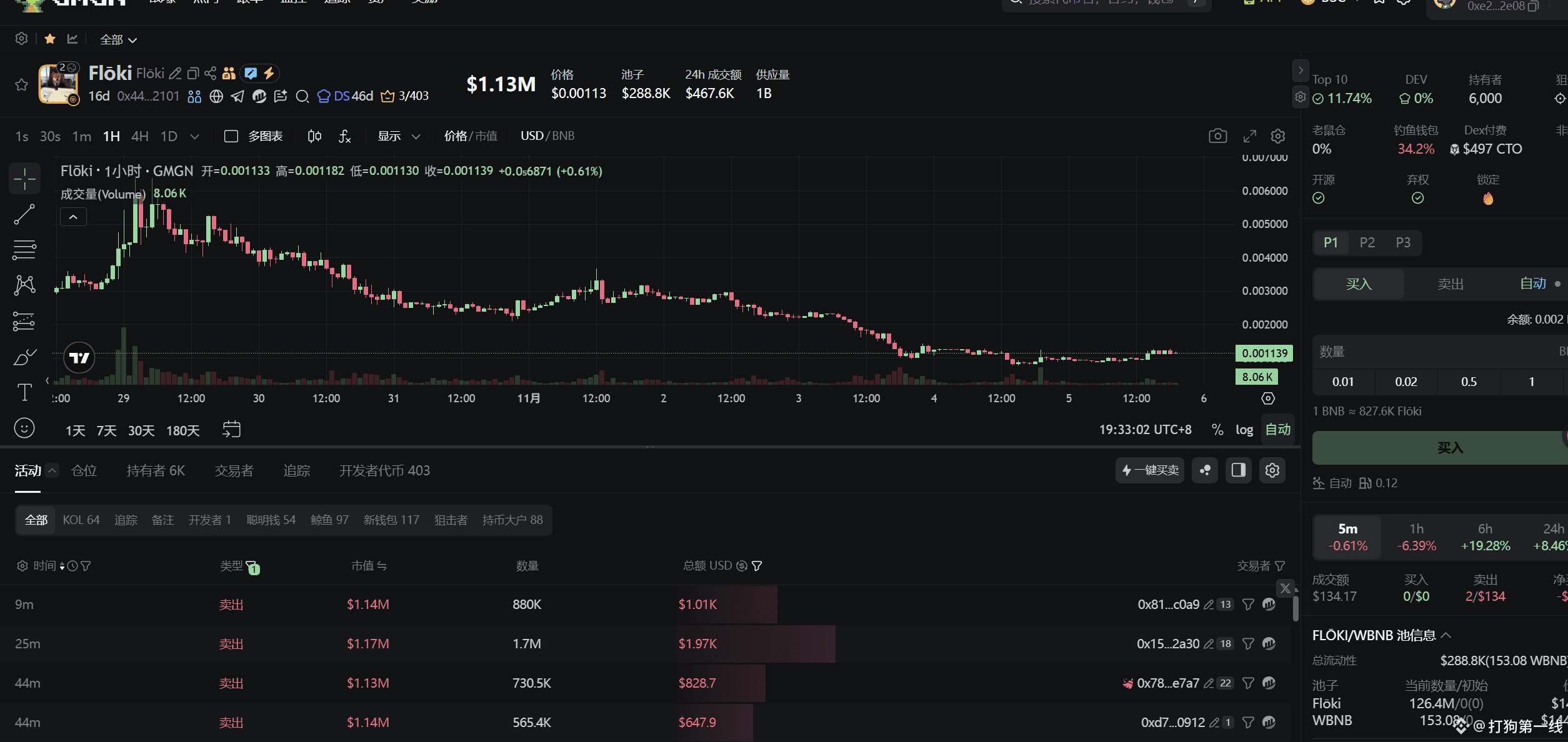Click the candlestick chart type icon

314,136
